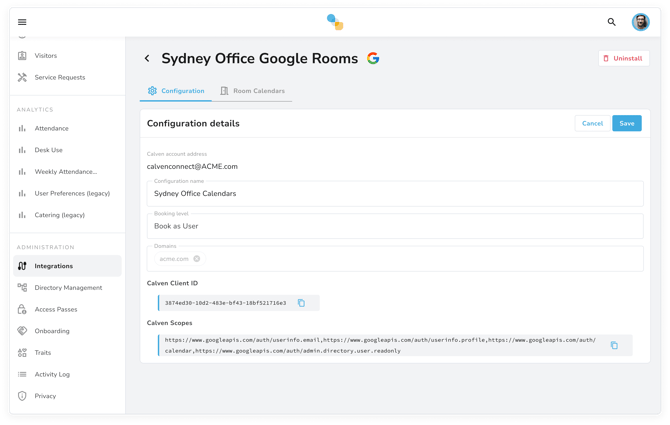The width and height of the screenshot is (670, 425).
Task: Copy the Calven Client ID
Action: click(x=301, y=303)
